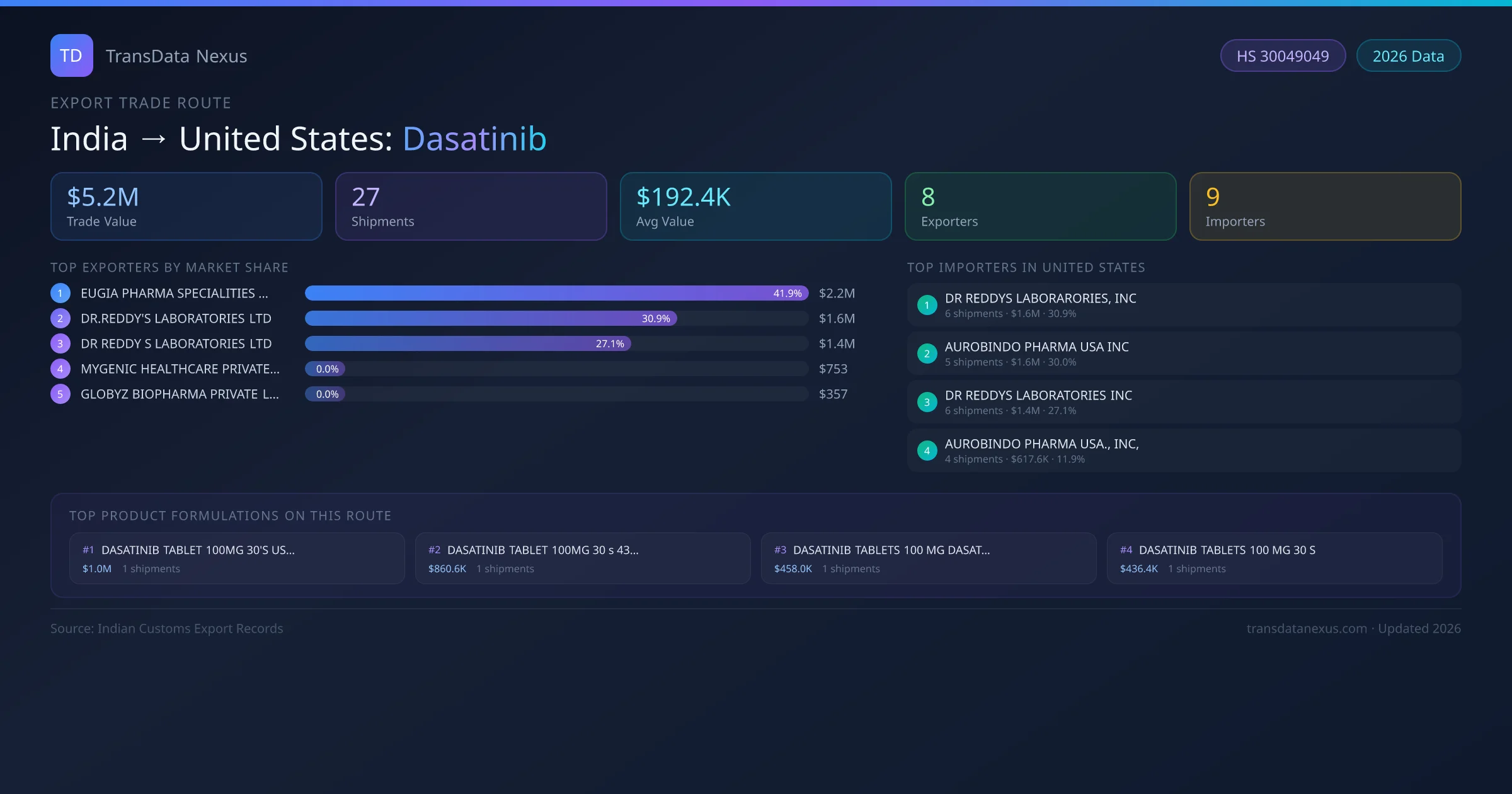Click the HS 30049049 pill
Viewport: 1512px width, 794px height.
(1283, 56)
